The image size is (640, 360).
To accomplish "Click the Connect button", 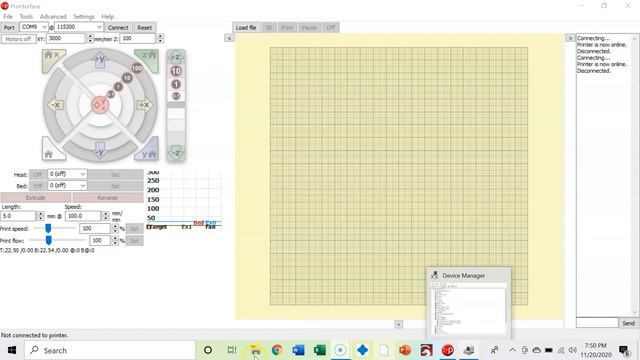I will [118, 27].
